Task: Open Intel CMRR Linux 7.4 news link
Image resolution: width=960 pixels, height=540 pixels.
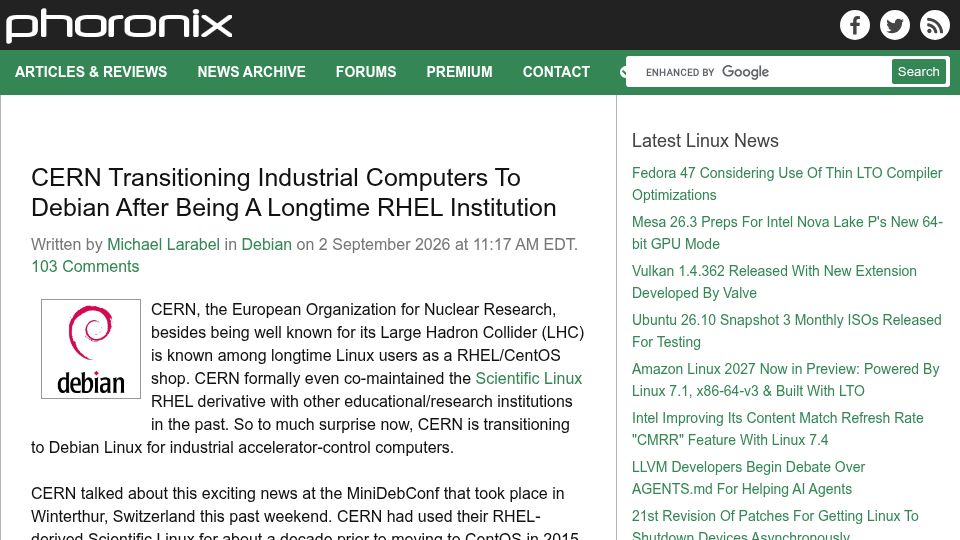Action: tap(778, 429)
